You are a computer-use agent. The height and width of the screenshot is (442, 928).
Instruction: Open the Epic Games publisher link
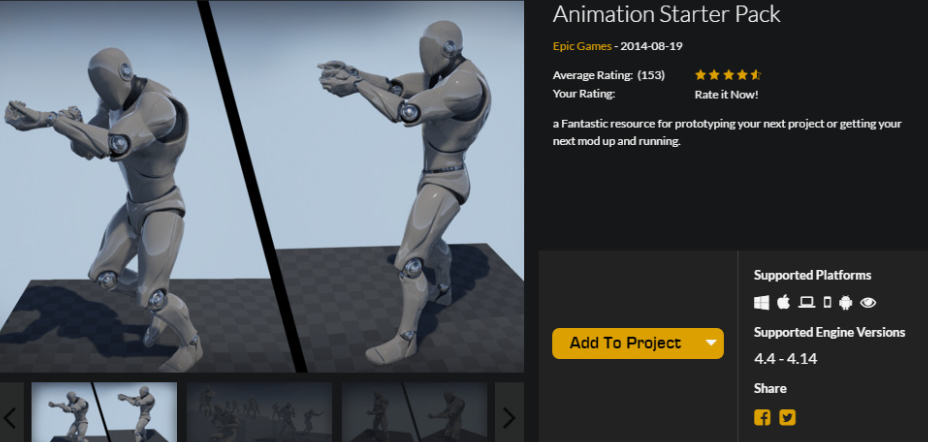tap(582, 46)
